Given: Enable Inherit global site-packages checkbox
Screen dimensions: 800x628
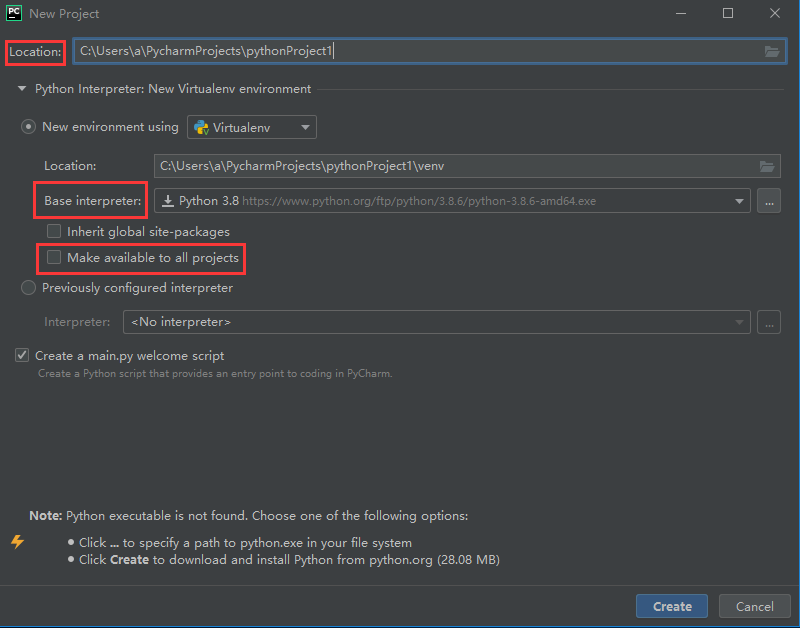Looking at the screenshot, I should (x=54, y=232).
